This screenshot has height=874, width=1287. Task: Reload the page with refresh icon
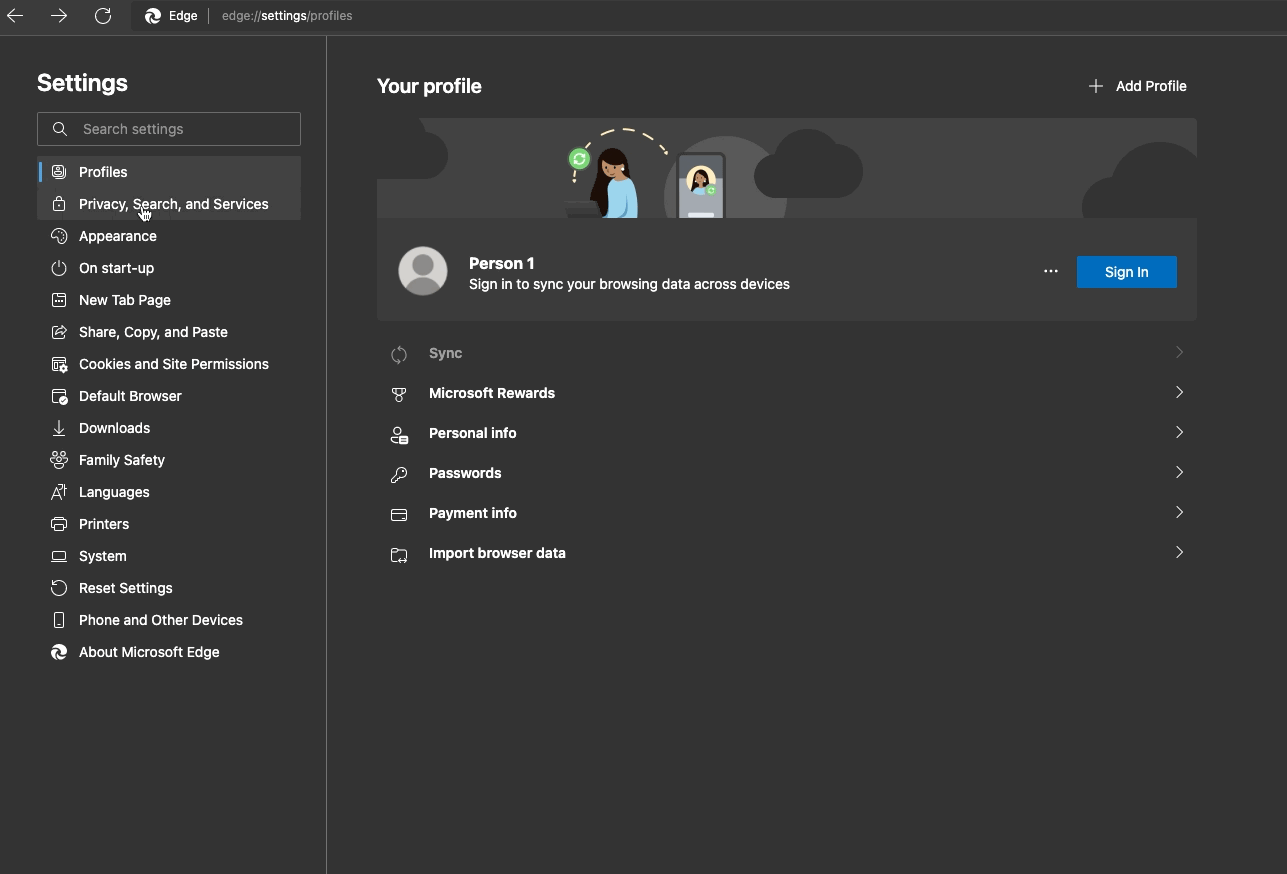click(103, 16)
